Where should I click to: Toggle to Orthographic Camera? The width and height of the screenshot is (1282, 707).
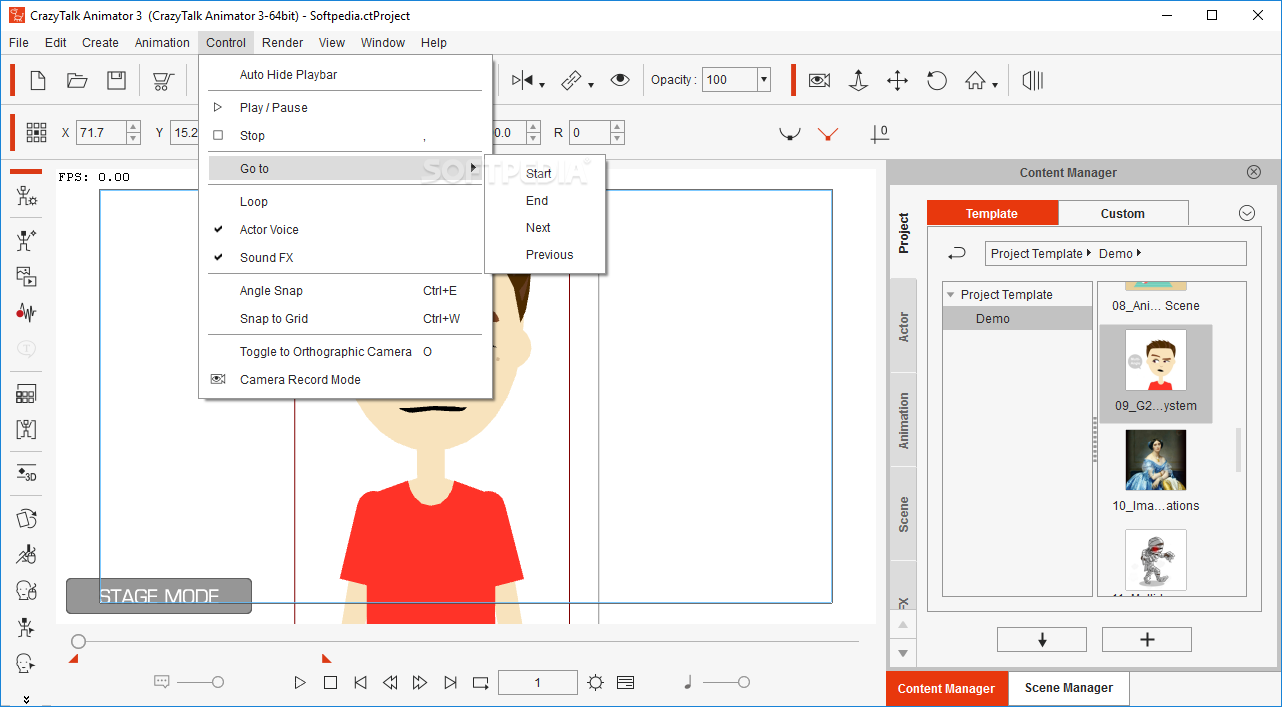point(345,352)
